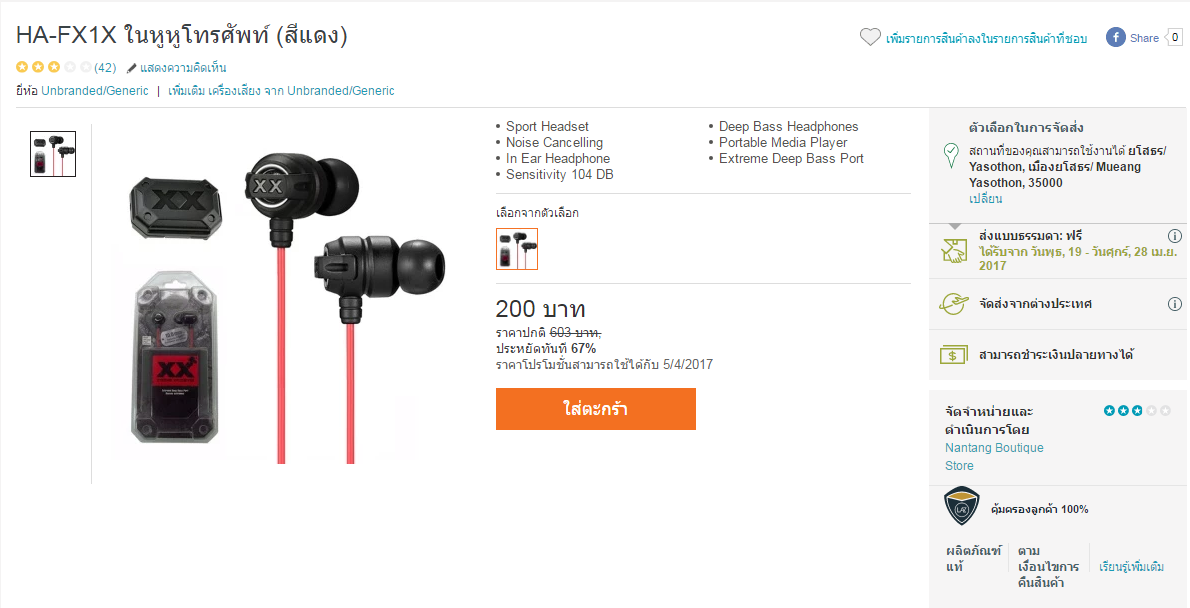Click the pencil review icon
This screenshot has width=1190, height=608.
click(x=131, y=68)
